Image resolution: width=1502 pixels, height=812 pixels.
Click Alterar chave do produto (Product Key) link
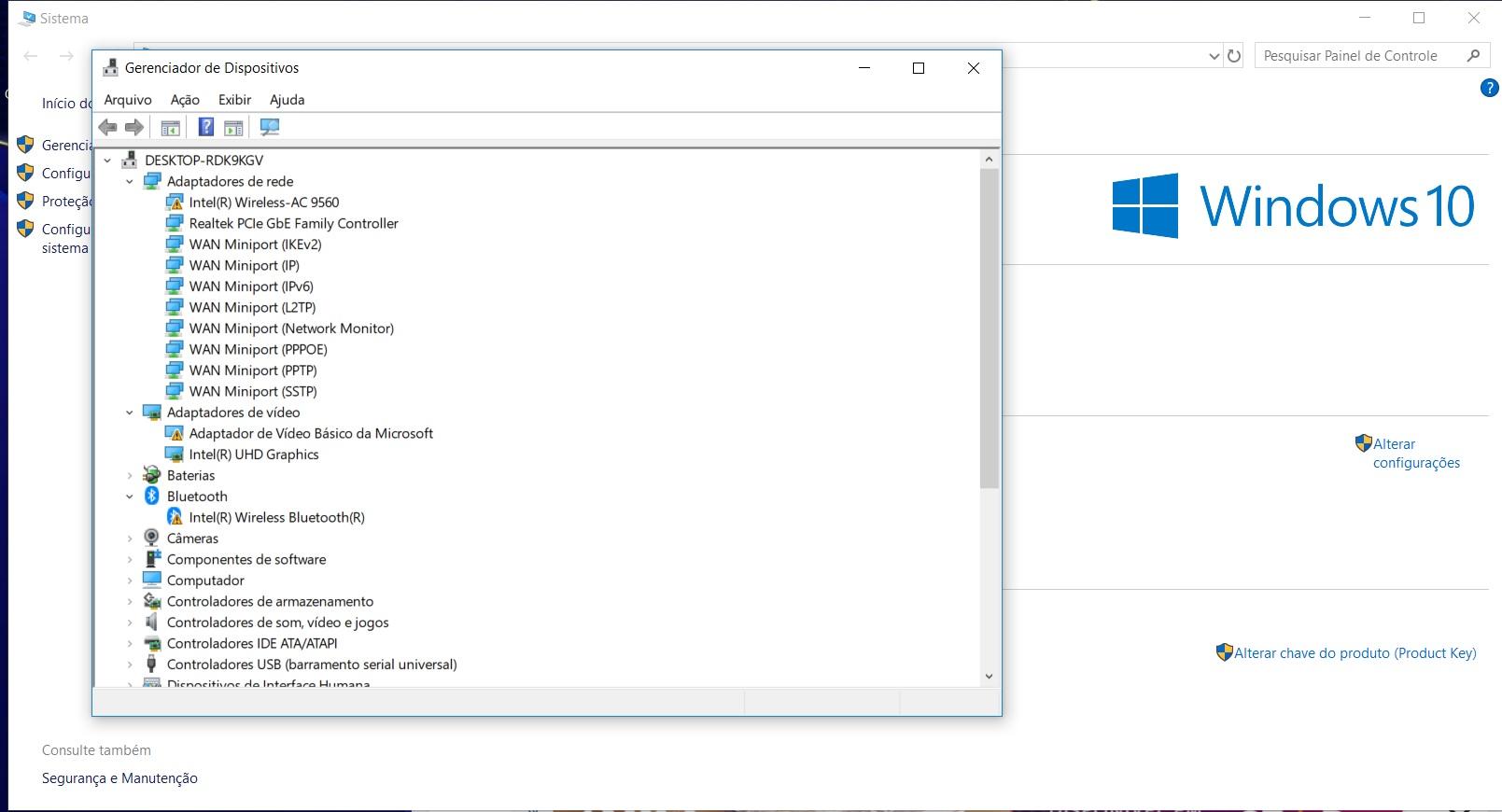[x=1355, y=653]
